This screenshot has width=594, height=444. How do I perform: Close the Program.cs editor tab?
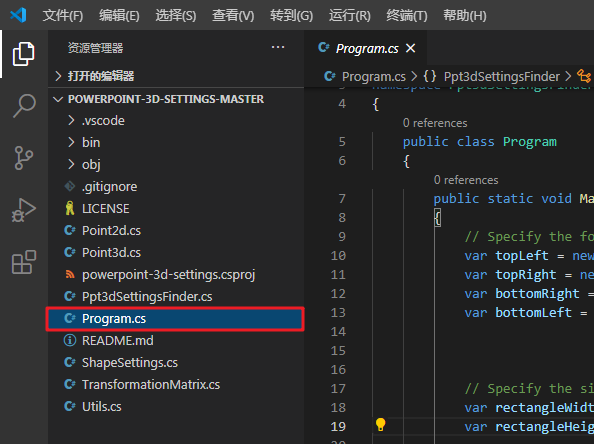click(411, 48)
